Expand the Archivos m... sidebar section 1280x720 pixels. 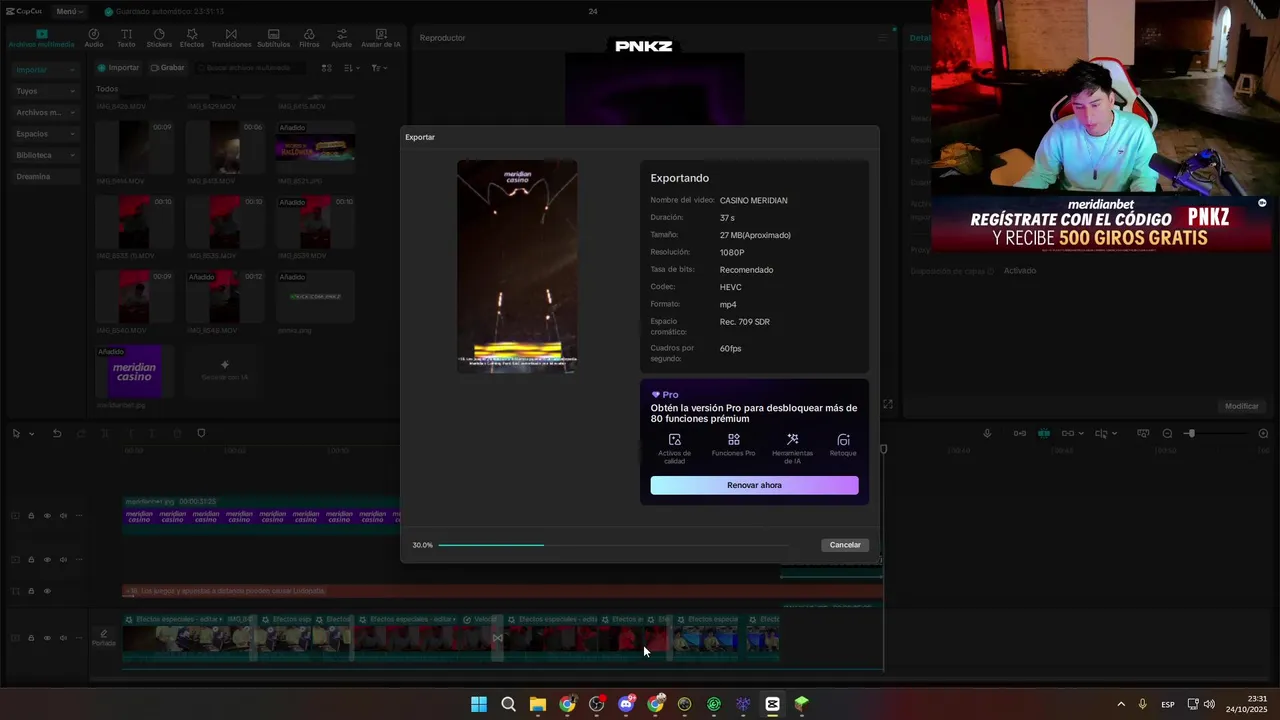tap(45, 112)
